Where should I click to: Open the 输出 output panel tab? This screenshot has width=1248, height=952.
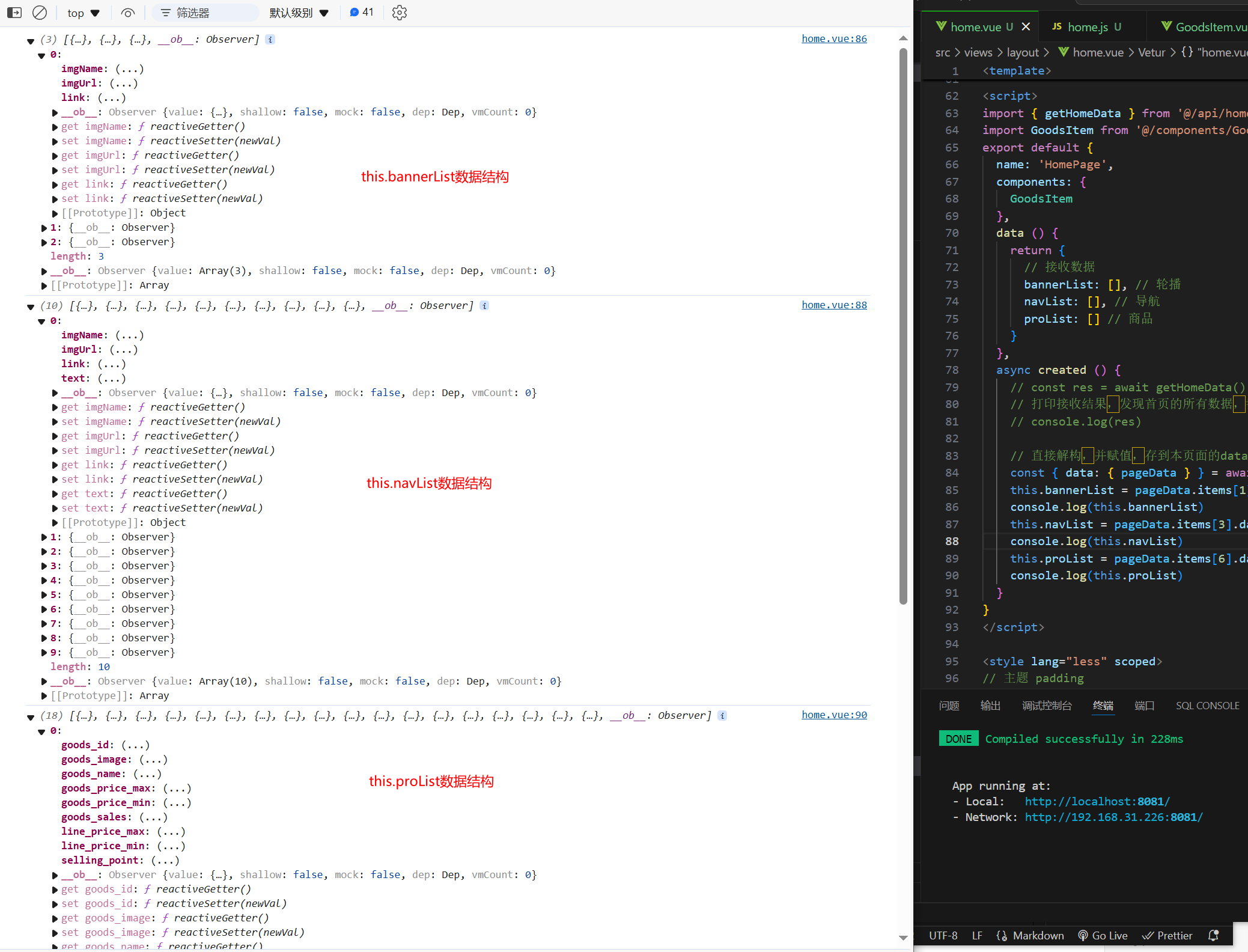(x=990, y=706)
